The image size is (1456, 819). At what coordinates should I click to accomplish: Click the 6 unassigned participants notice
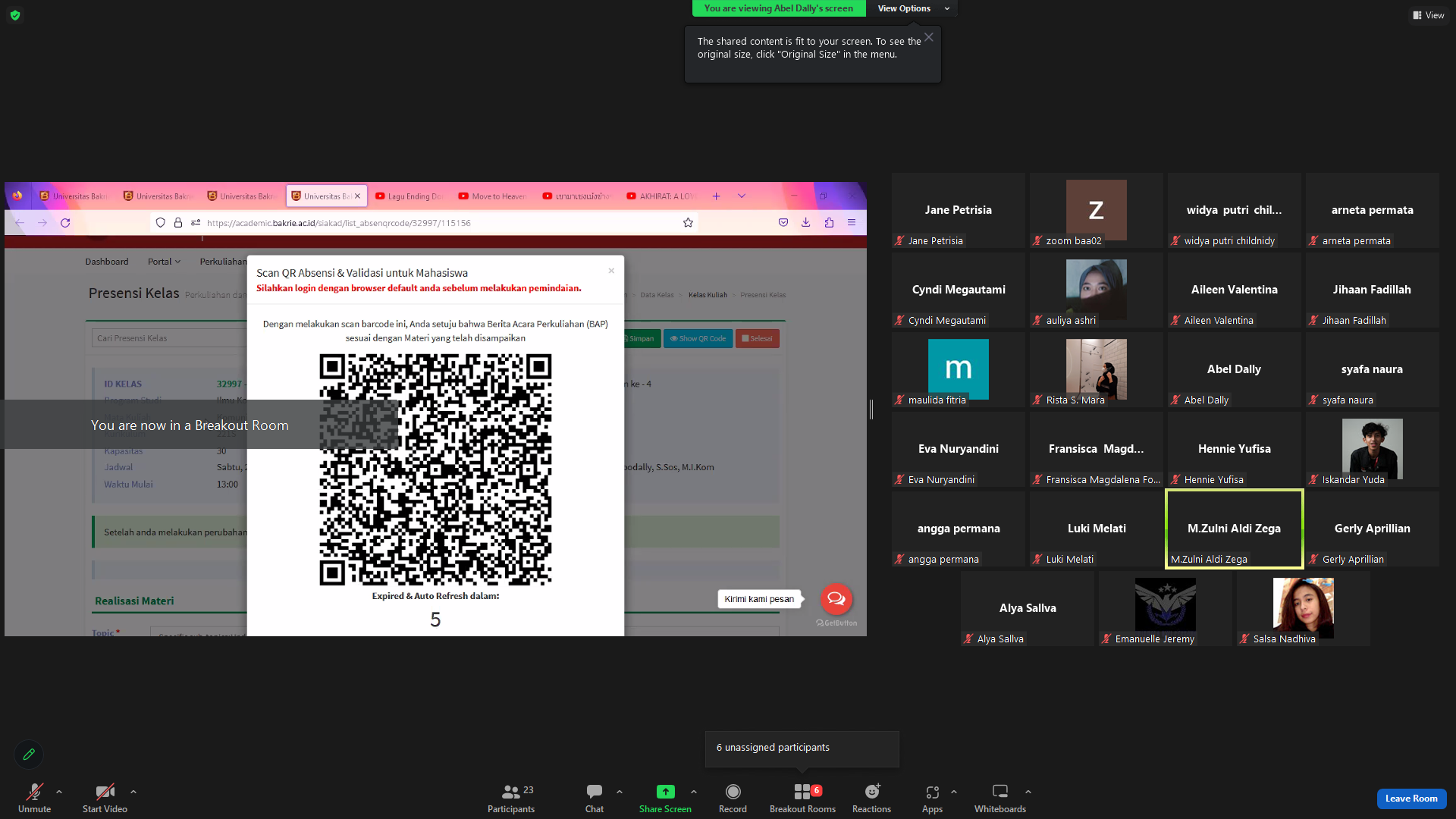click(x=802, y=748)
